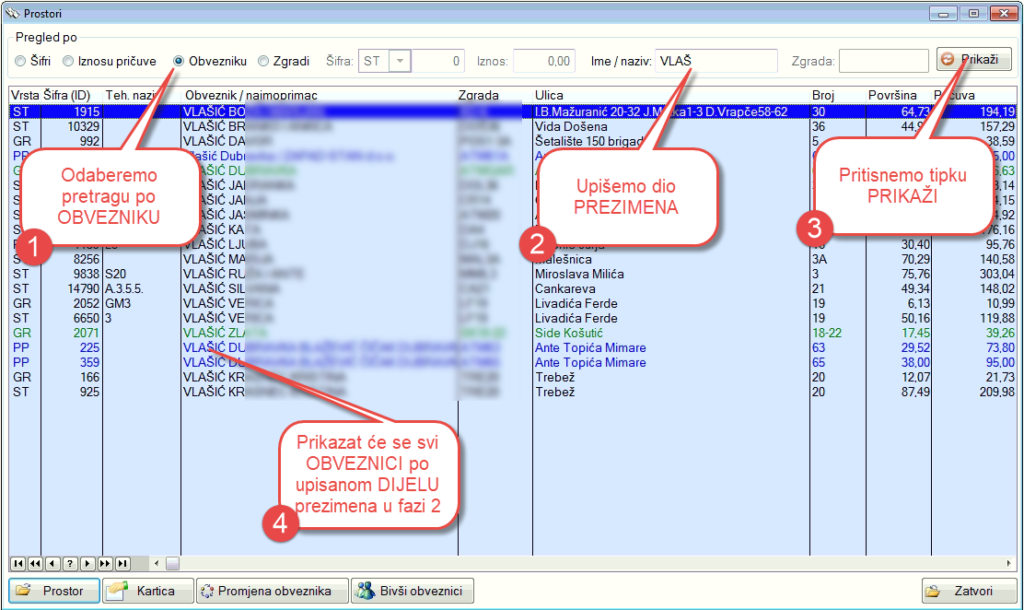Click the Ime / naziv text field
The image size is (1024, 610).
[716, 61]
